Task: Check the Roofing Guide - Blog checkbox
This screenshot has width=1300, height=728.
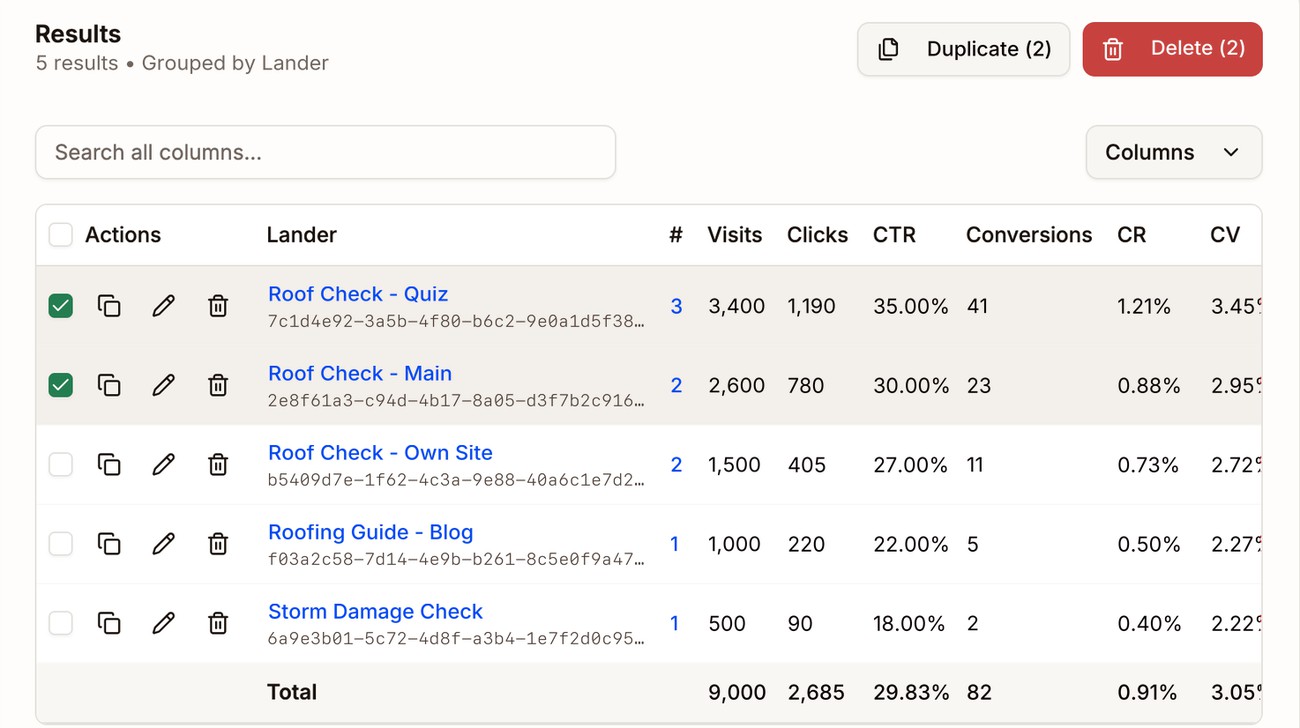Action: 61,544
